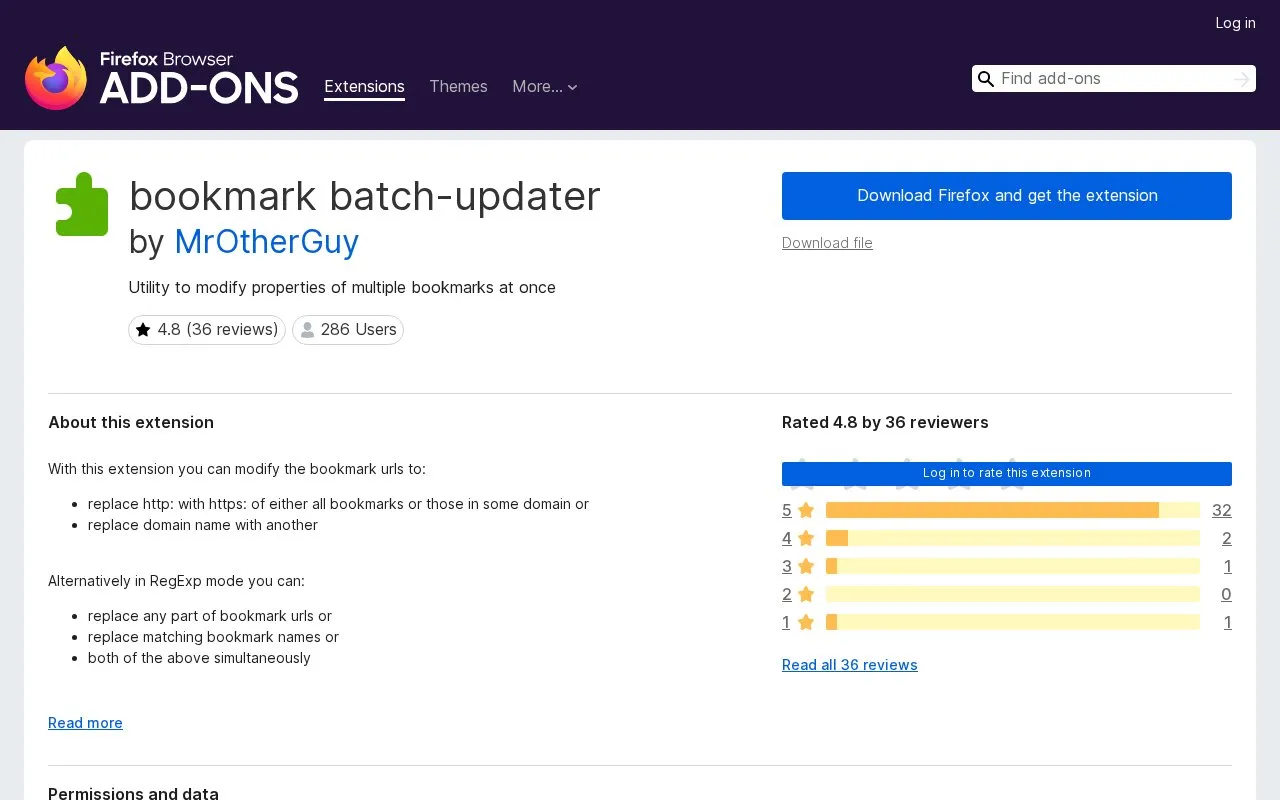
Task: Click the green puzzle-piece extension icon
Action: point(82,204)
